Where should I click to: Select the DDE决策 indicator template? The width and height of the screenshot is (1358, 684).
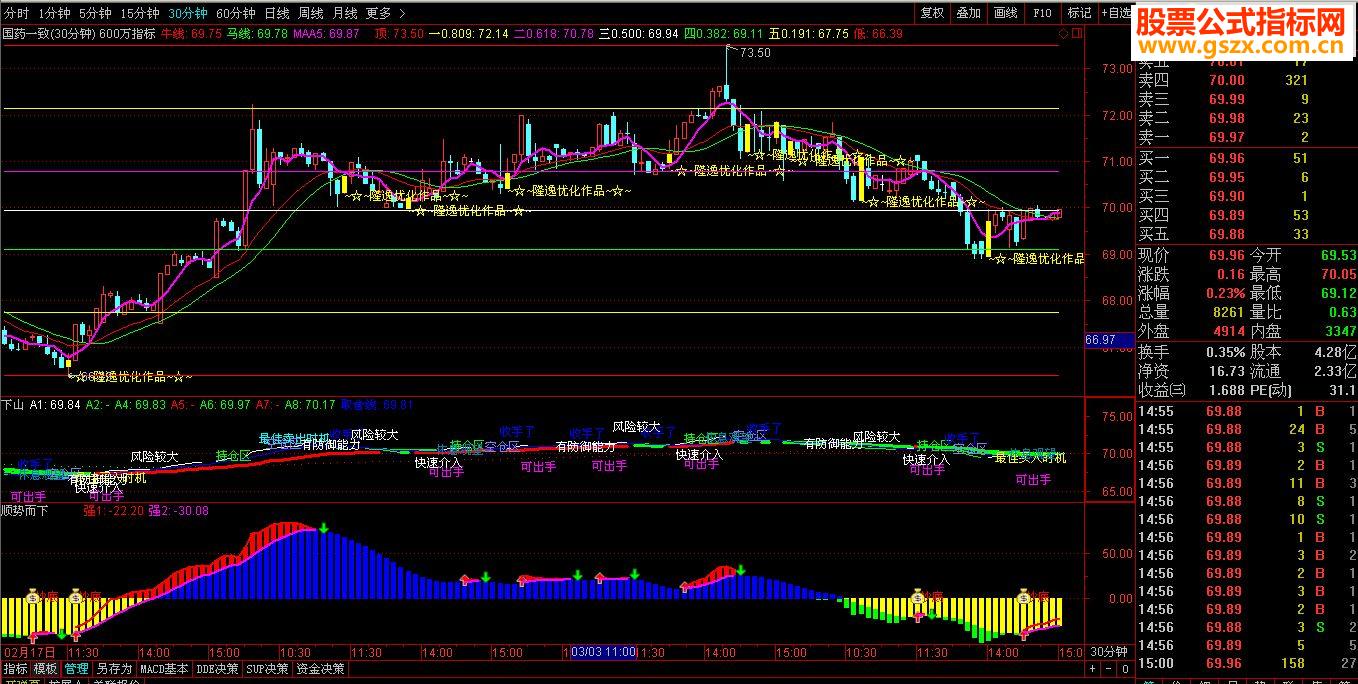pos(217,668)
